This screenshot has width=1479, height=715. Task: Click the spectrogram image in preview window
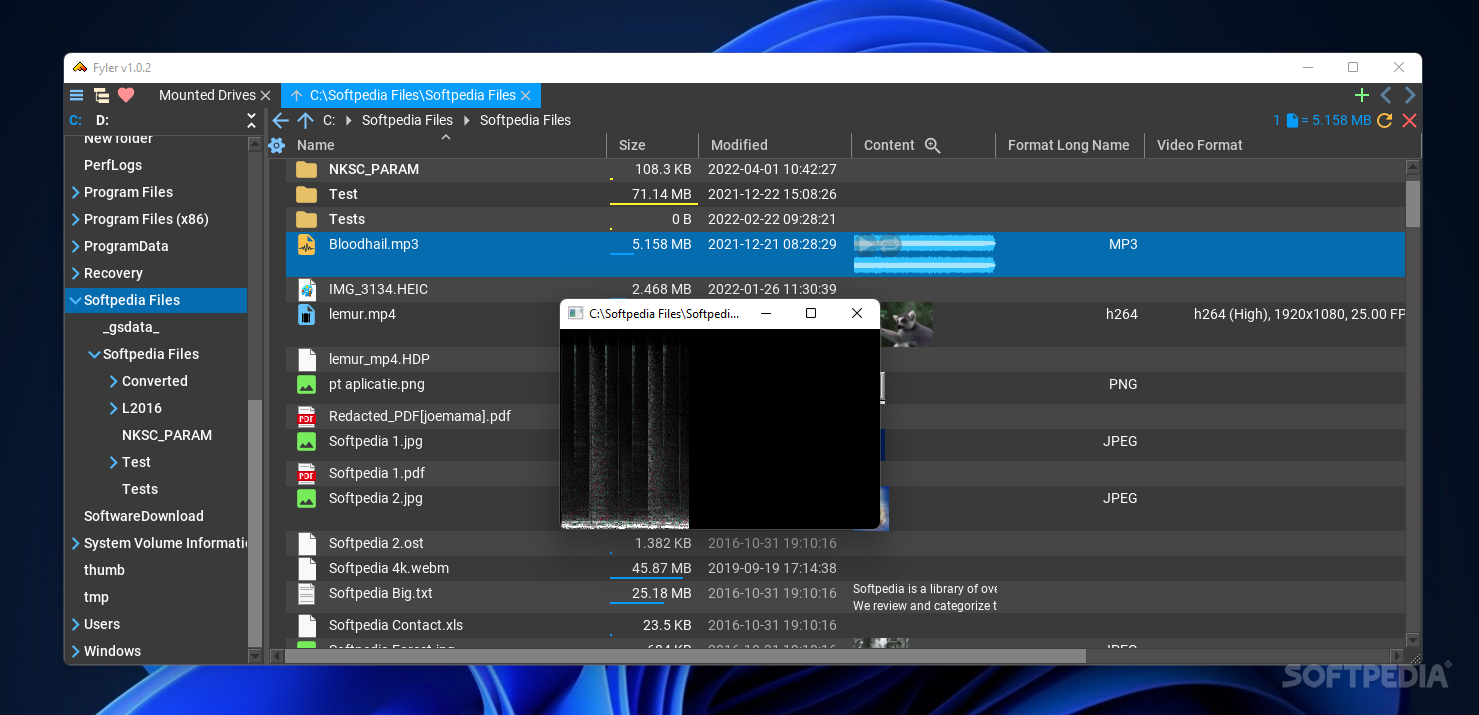625,428
